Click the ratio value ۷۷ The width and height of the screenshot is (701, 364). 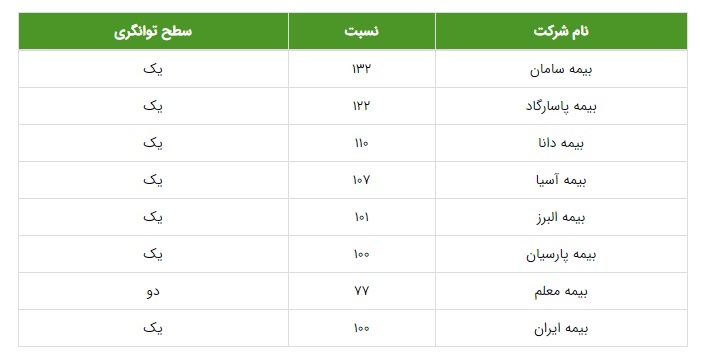point(362,291)
